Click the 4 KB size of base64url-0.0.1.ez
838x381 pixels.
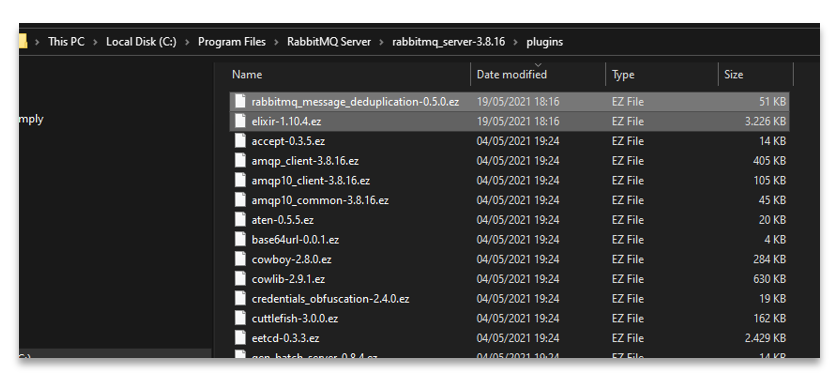click(x=775, y=239)
